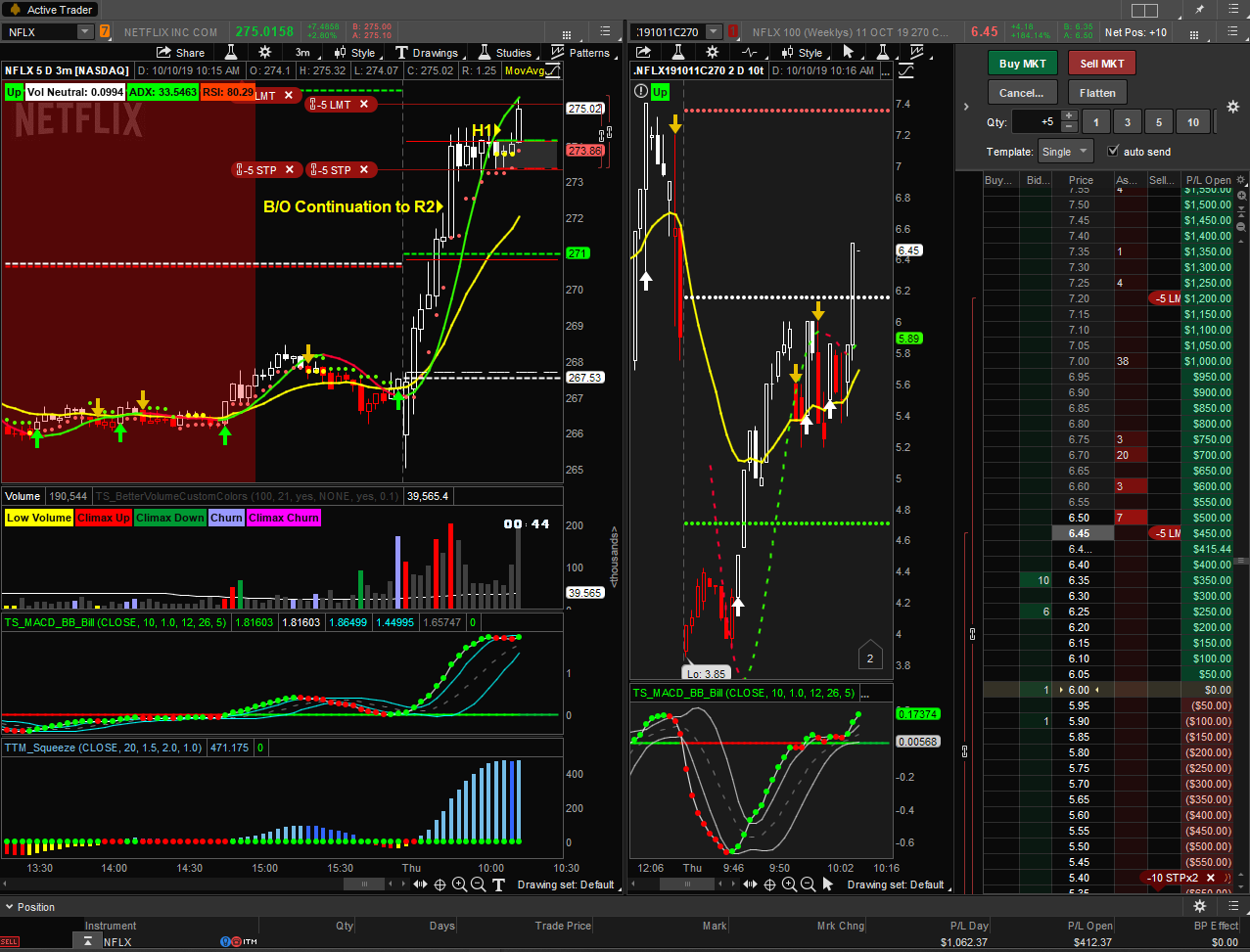Zoom in on the option chart

coord(789,884)
